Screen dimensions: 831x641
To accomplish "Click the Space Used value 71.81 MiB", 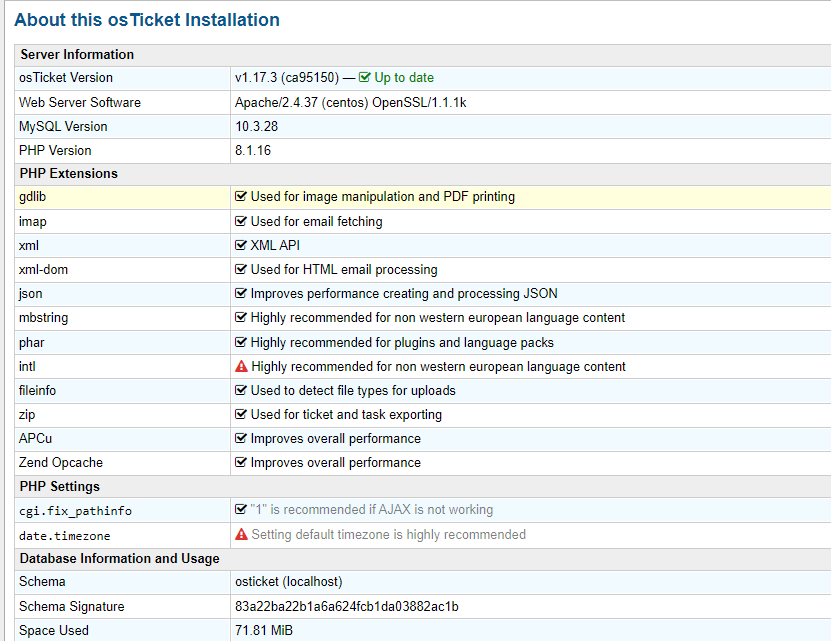I will [264, 630].
